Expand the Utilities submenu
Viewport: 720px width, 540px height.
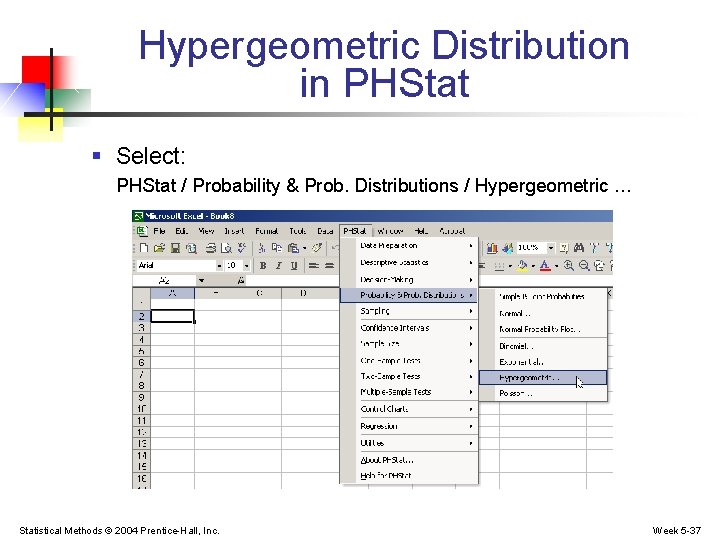[409, 443]
